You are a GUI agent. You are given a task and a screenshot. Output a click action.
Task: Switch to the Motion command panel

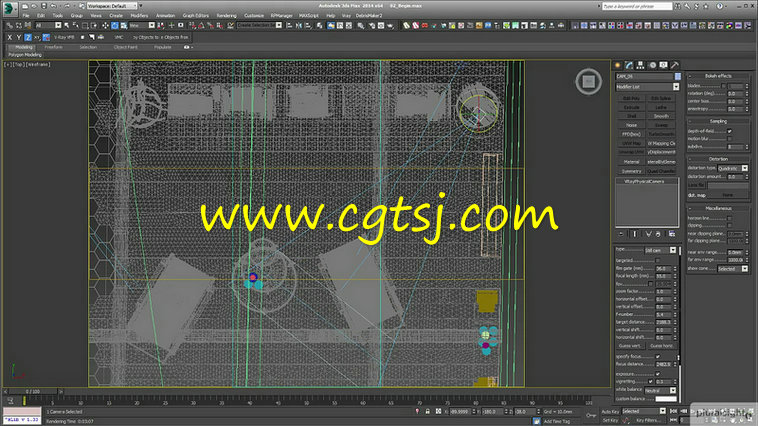652,65
